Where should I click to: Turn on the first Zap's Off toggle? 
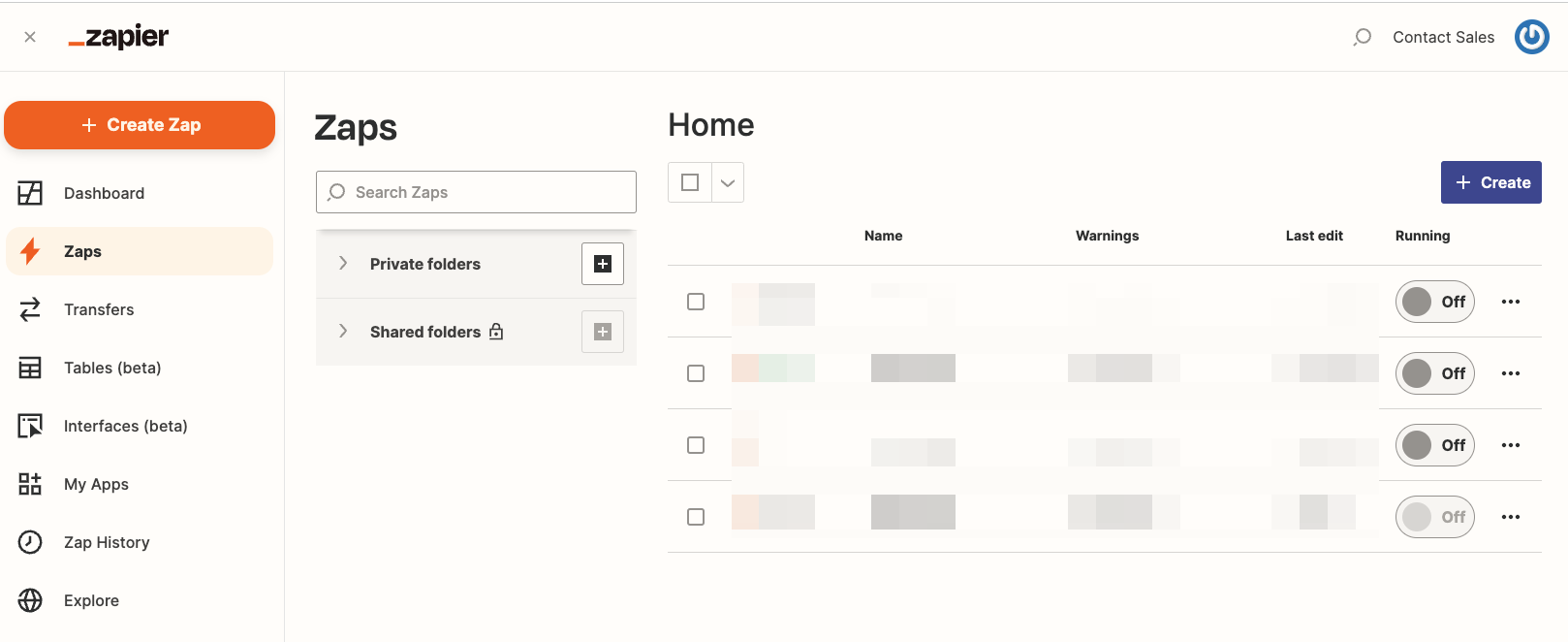click(x=1435, y=302)
